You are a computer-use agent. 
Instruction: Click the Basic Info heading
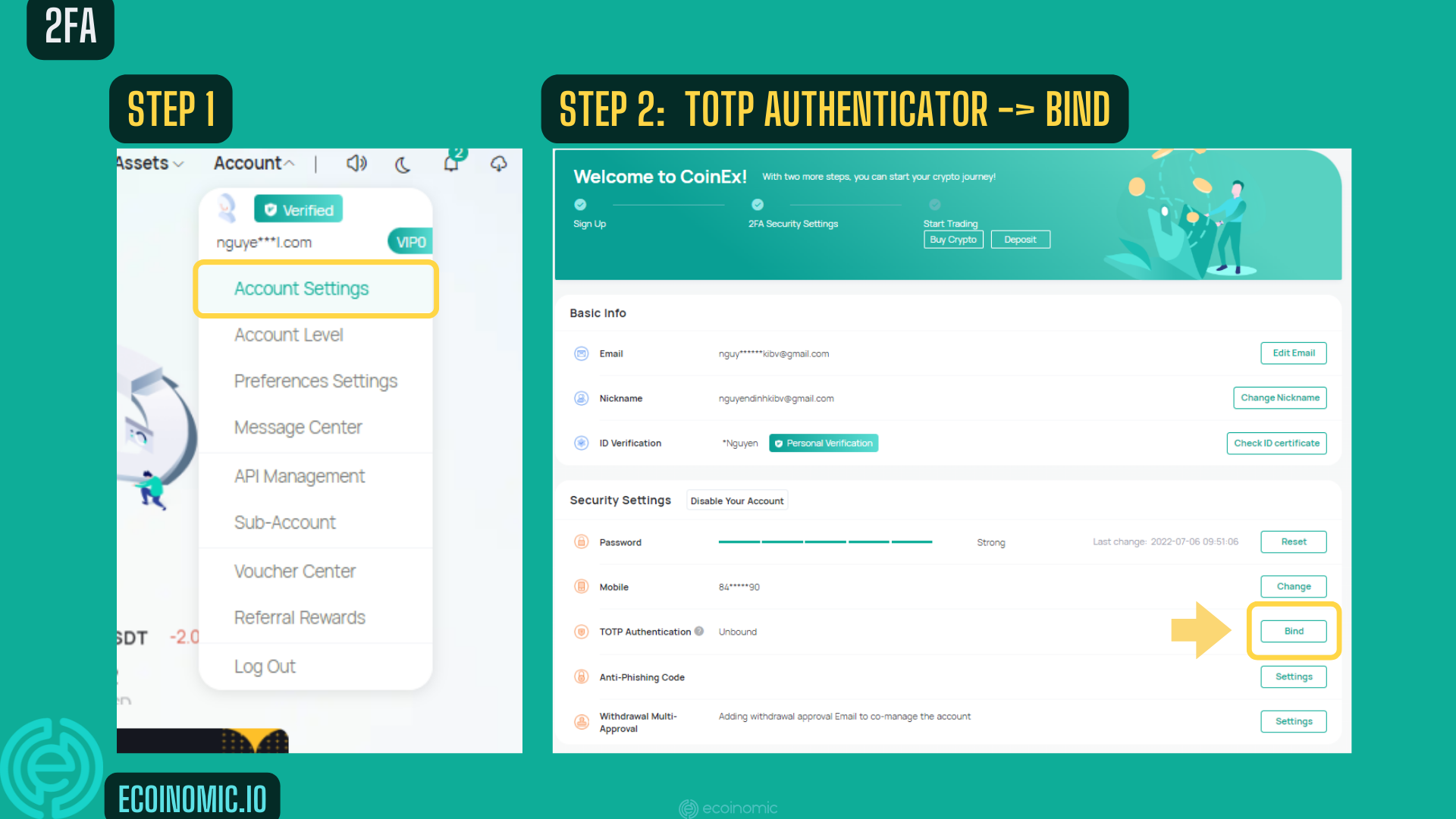coord(598,313)
